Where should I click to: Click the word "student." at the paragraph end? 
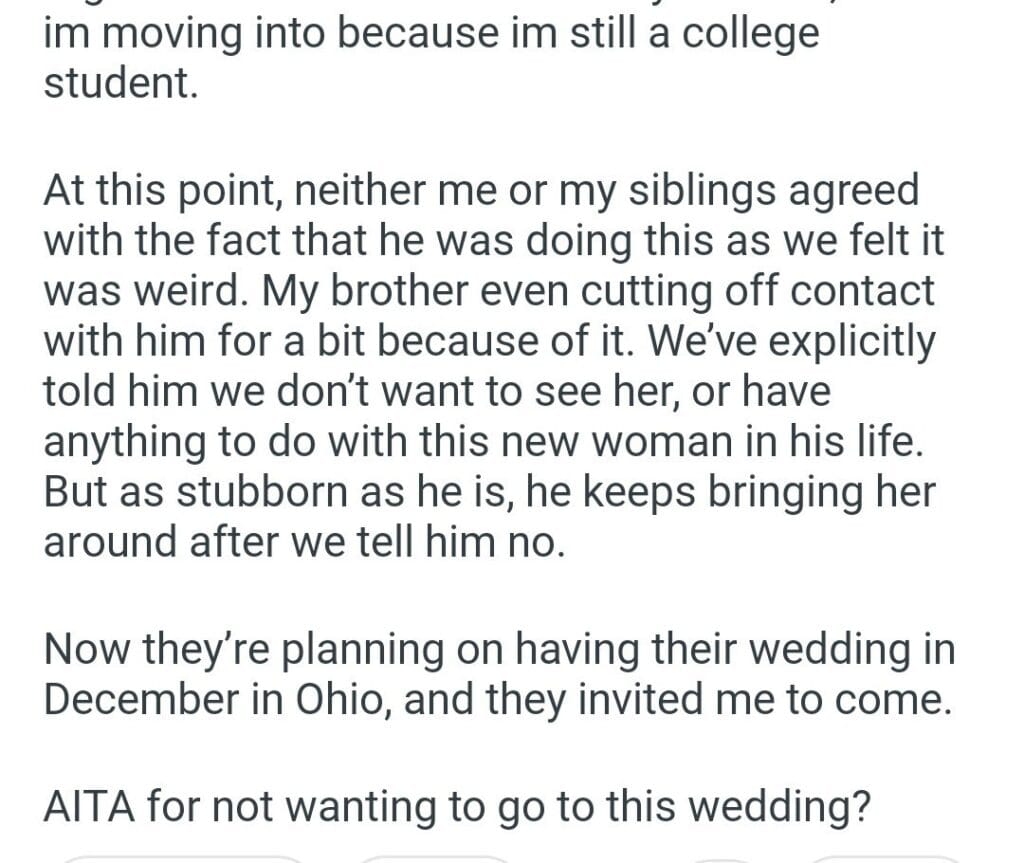coord(121,83)
